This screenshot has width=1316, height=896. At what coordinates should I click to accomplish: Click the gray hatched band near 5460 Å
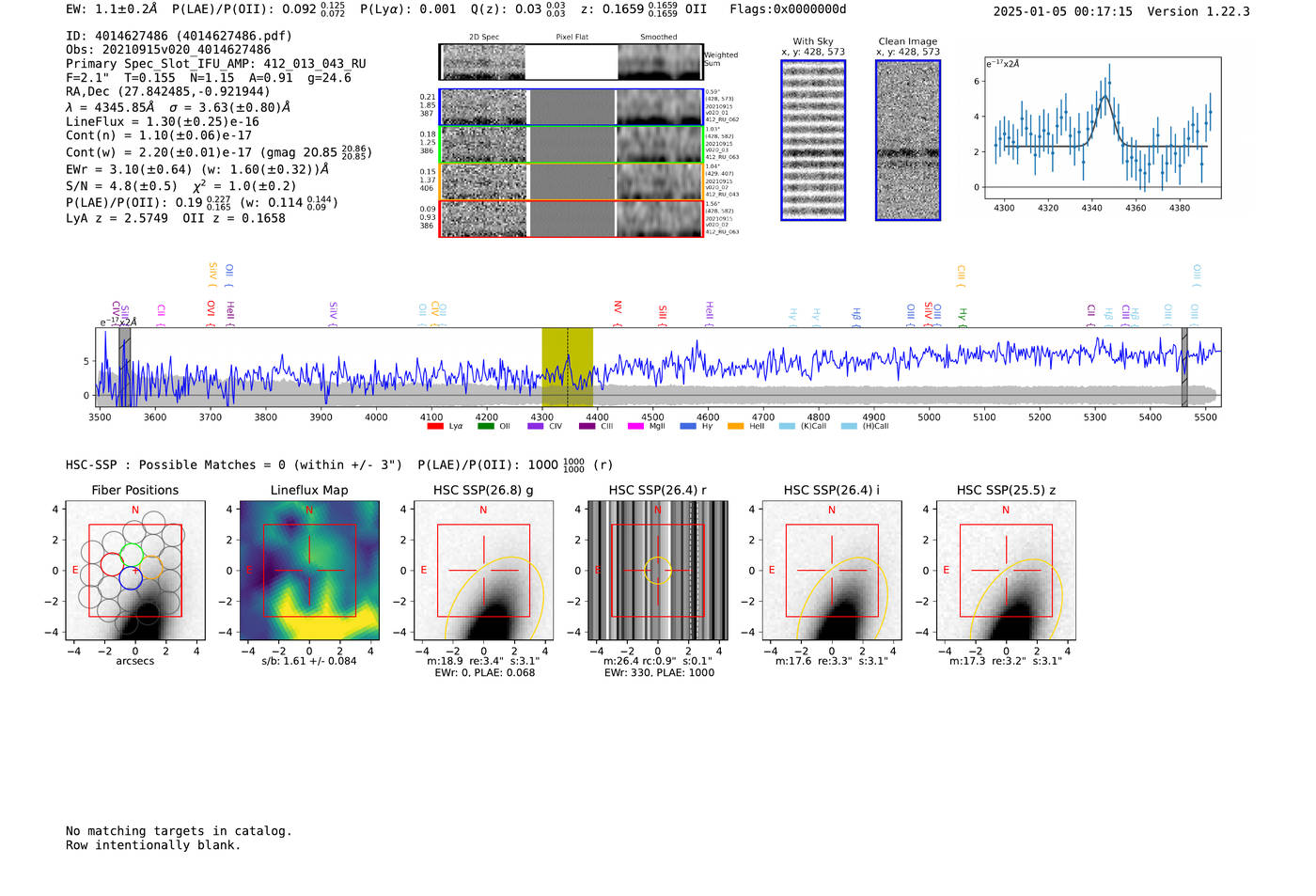tap(1184, 368)
